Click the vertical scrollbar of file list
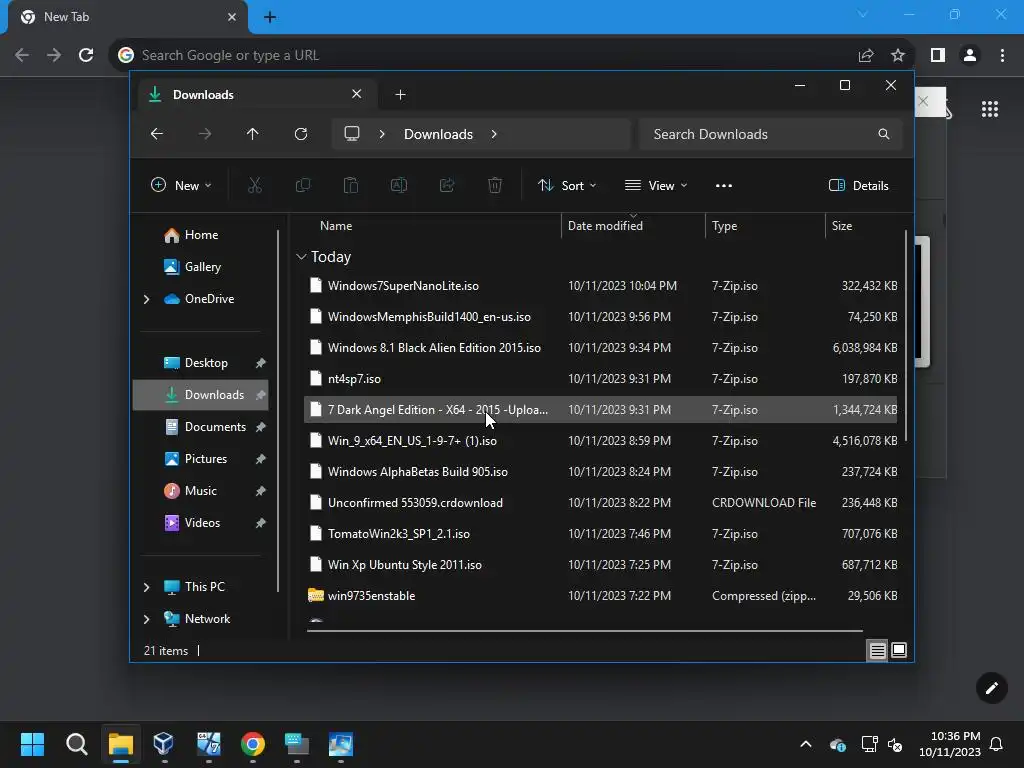Viewport: 1024px width, 768px height. [906, 336]
